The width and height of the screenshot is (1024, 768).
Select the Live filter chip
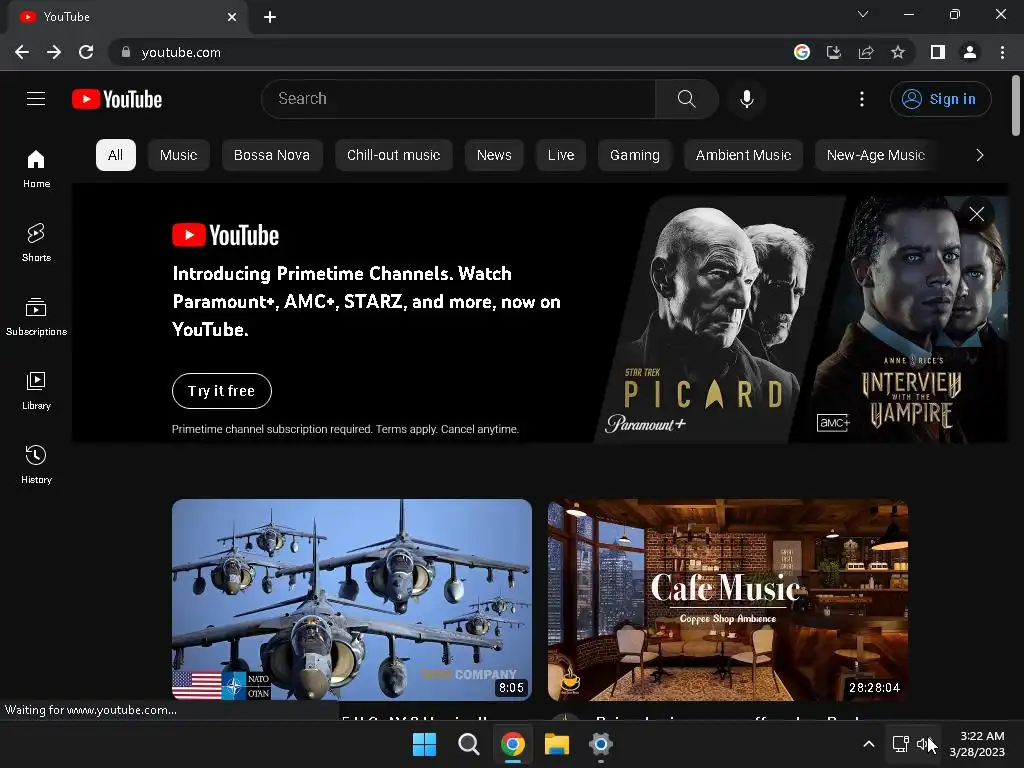[x=561, y=155]
